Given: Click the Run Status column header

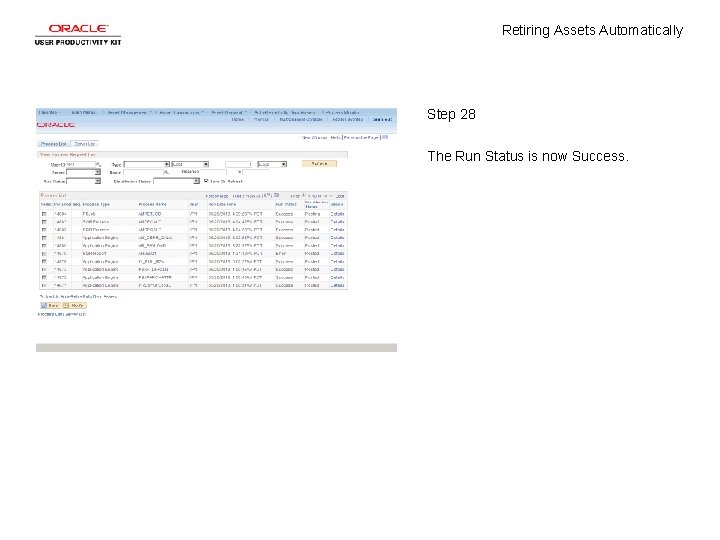Looking at the screenshot, I should (x=286, y=204).
